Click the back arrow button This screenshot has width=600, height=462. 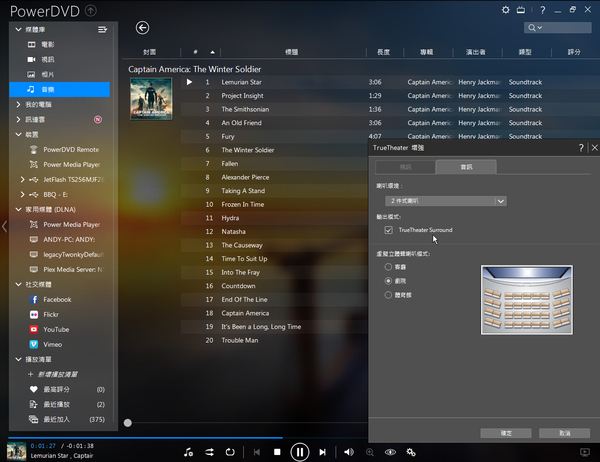tap(142, 28)
